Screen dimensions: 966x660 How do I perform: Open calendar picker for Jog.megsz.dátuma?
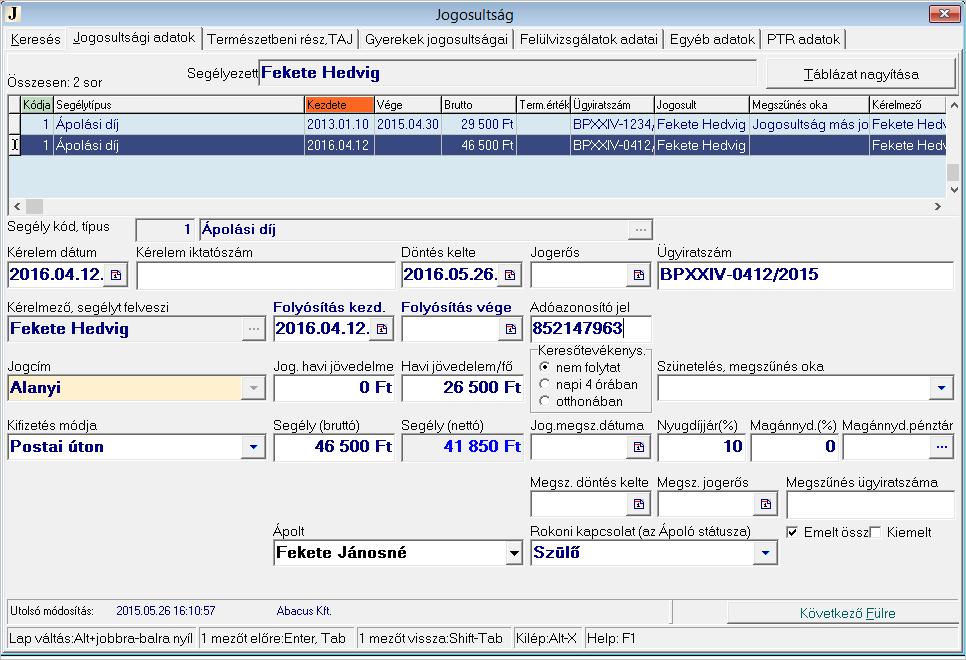[638, 447]
